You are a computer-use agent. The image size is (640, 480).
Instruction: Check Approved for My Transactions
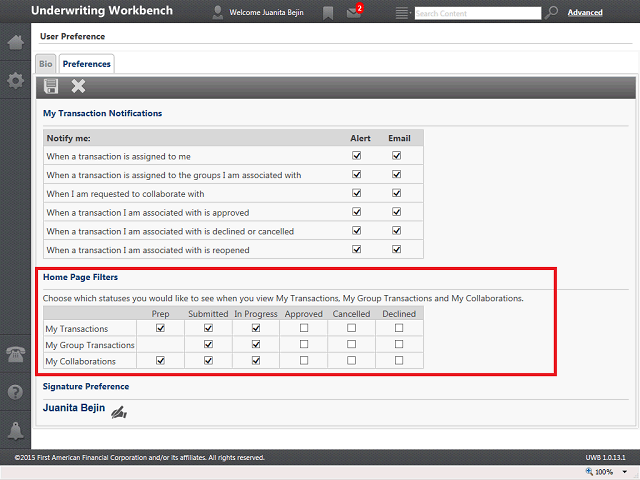click(x=304, y=328)
